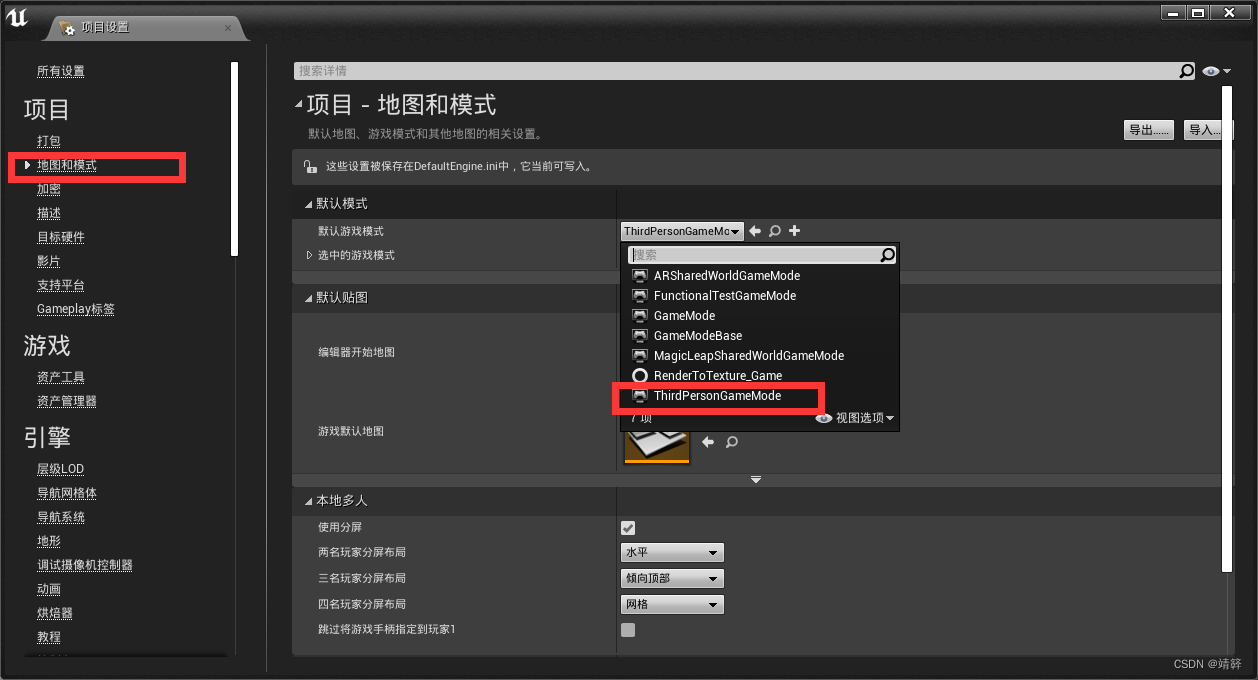Select the 项目设置 tab

145,28
